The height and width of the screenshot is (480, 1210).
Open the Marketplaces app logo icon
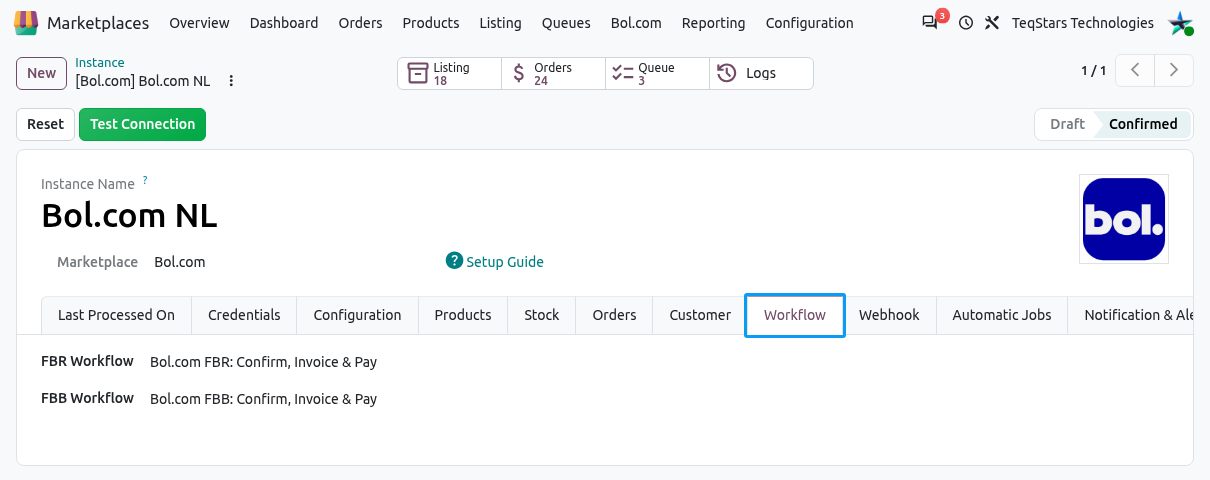click(26, 22)
